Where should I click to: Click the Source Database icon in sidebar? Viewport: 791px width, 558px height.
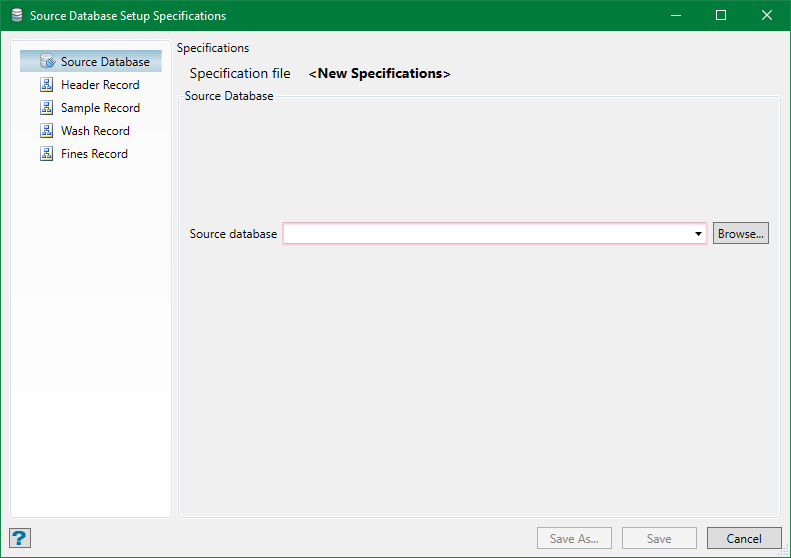click(46, 62)
